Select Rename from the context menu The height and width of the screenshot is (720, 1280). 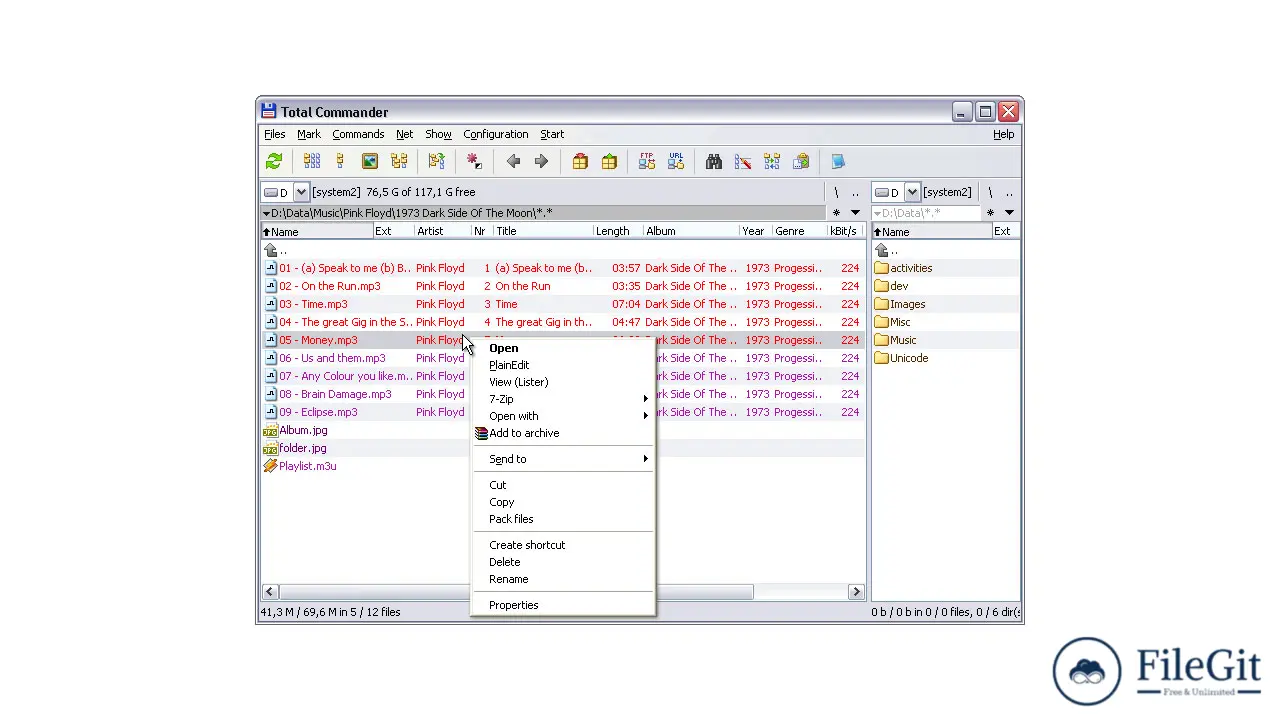tap(564, 579)
